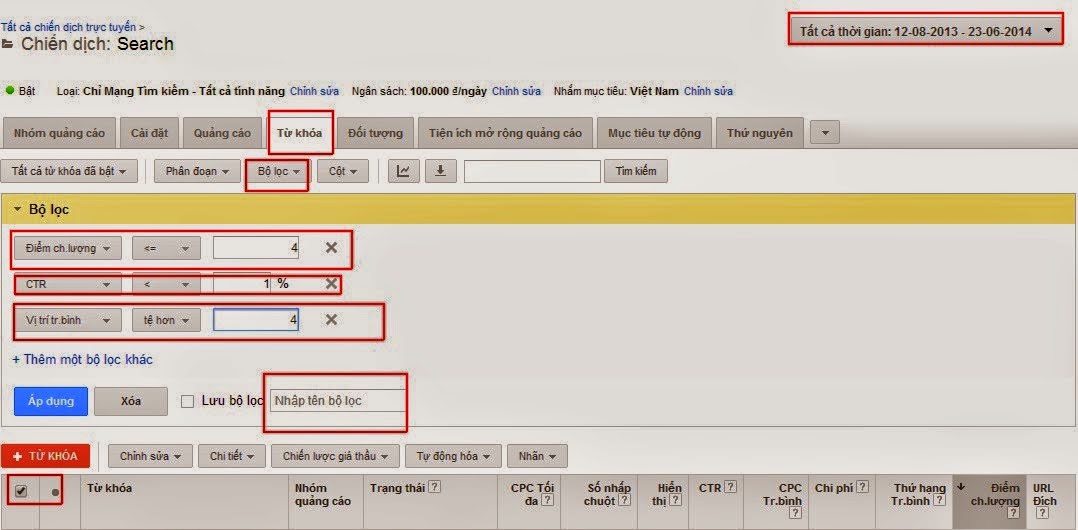Open the Chỉnh sửa keyword dropdown
Viewport: 1078px width, 530px height.
point(150,456)
